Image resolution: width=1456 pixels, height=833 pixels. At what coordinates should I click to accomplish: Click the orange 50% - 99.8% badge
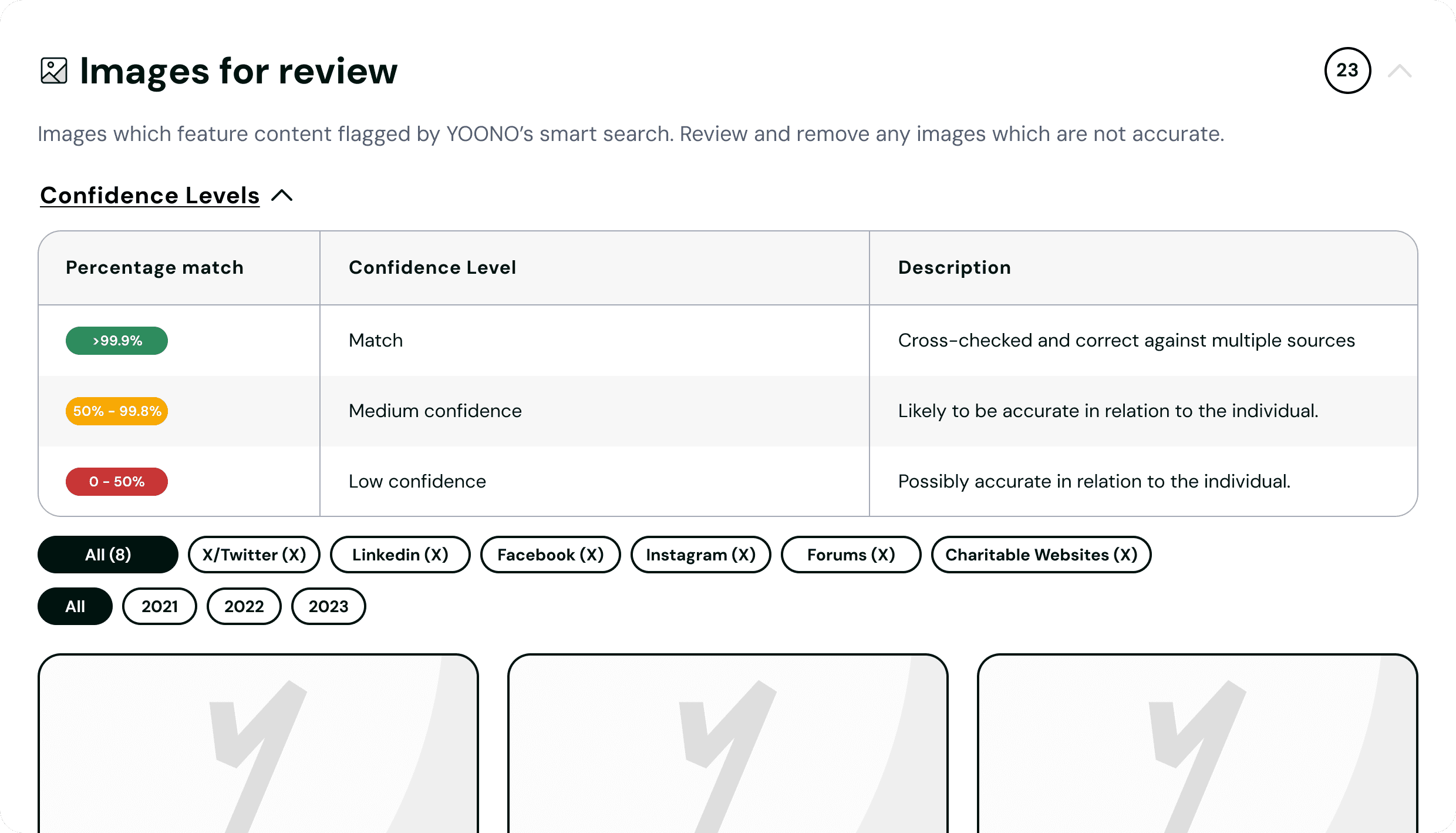[x=117, y=411]
